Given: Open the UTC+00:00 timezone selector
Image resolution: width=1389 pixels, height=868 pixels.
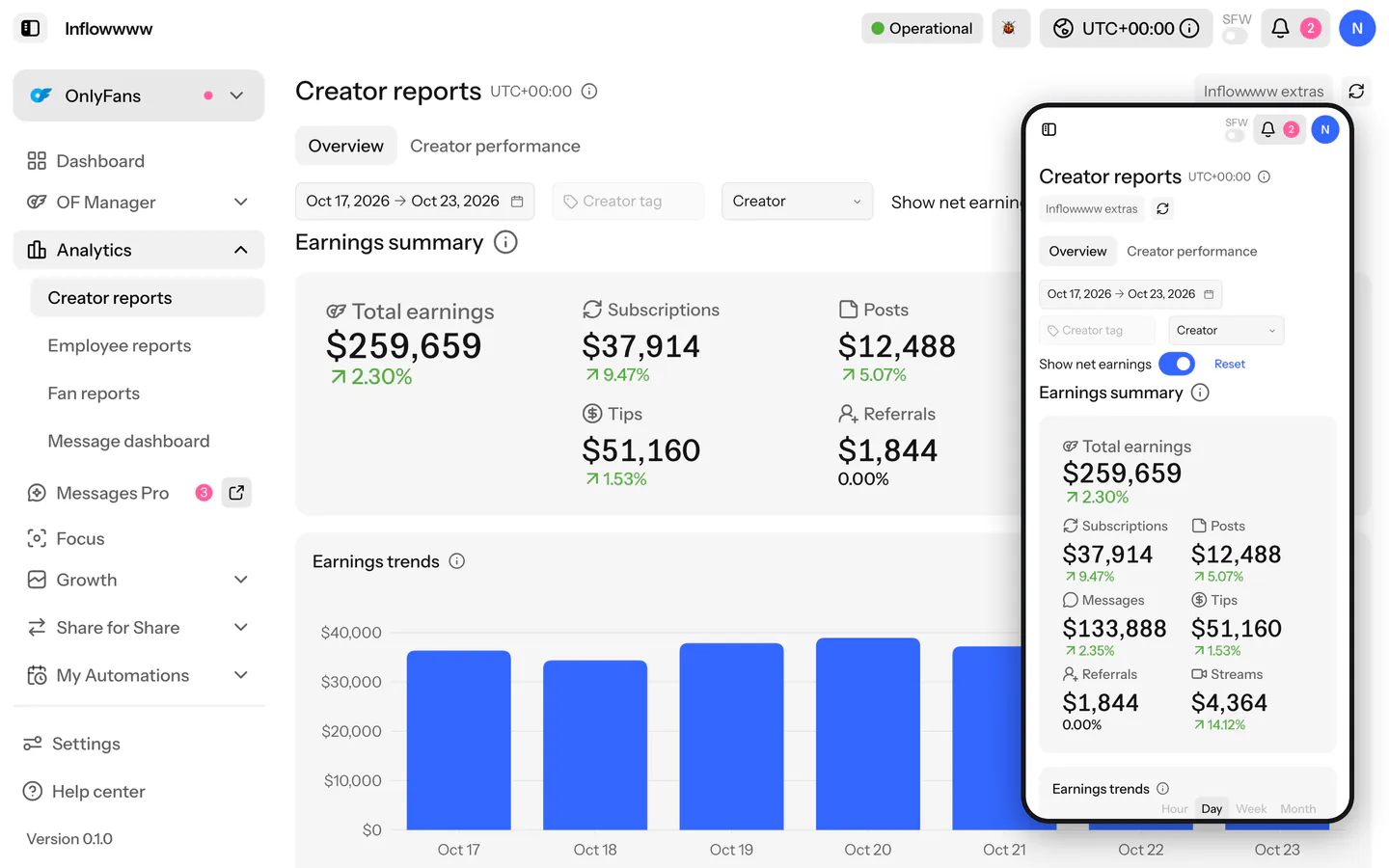Looking at the screenshot, I should (x=1125, y=28).
